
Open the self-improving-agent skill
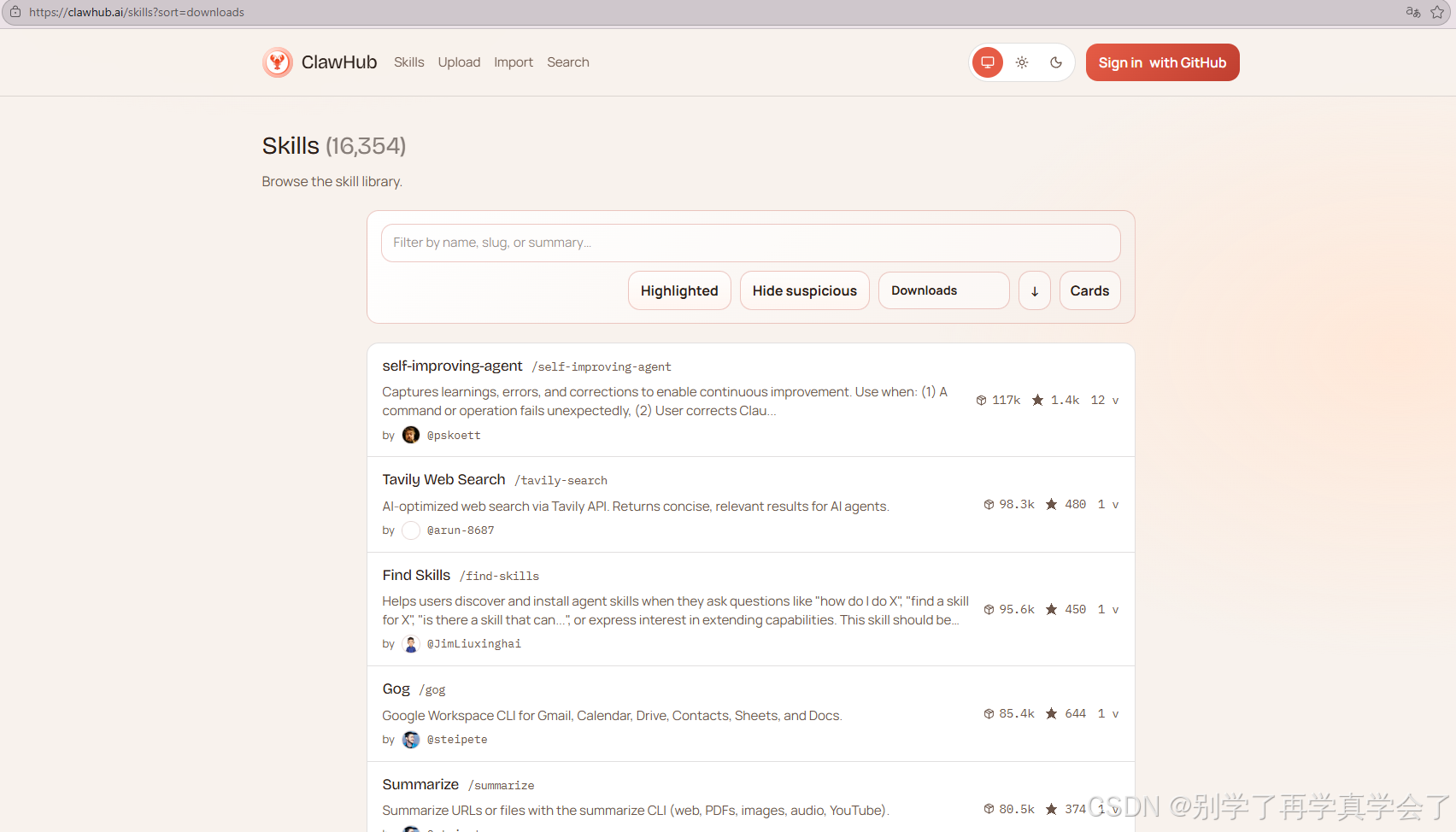(452, 366)
